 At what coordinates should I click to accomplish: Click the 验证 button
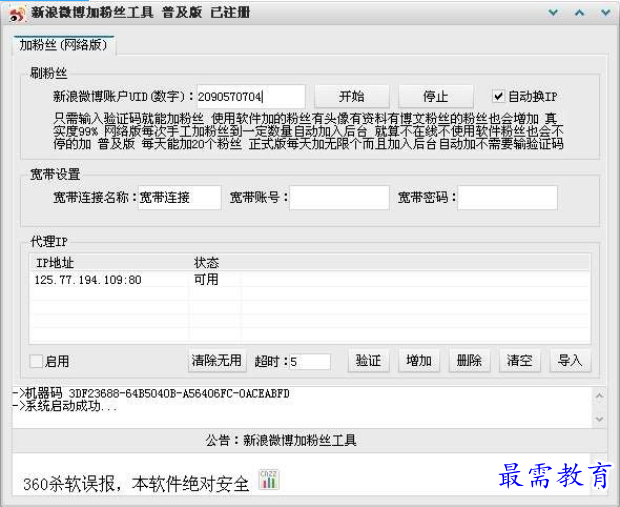coord(368,360)
